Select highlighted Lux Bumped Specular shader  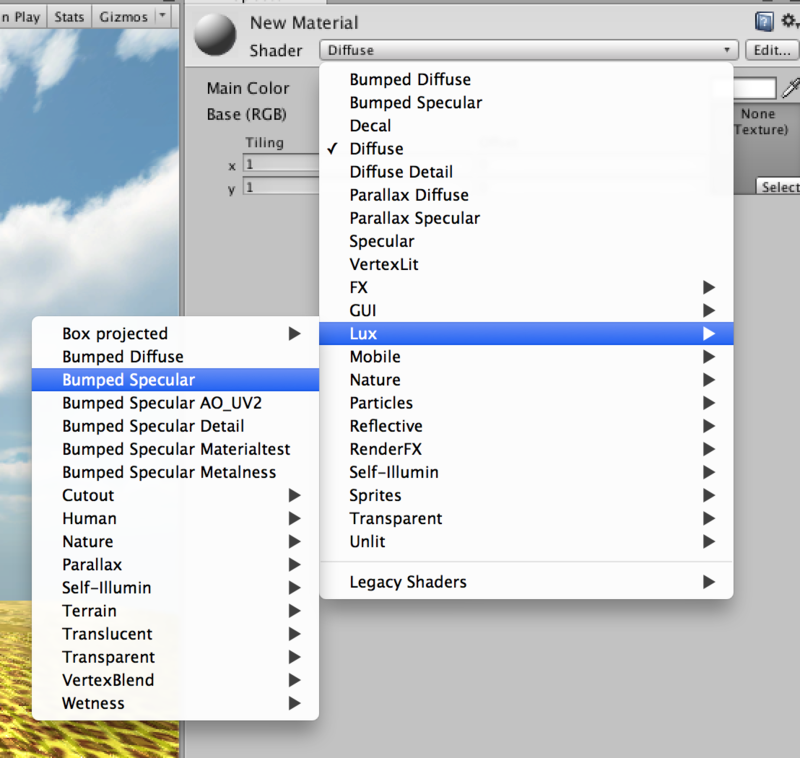click(x=175, y=380)
